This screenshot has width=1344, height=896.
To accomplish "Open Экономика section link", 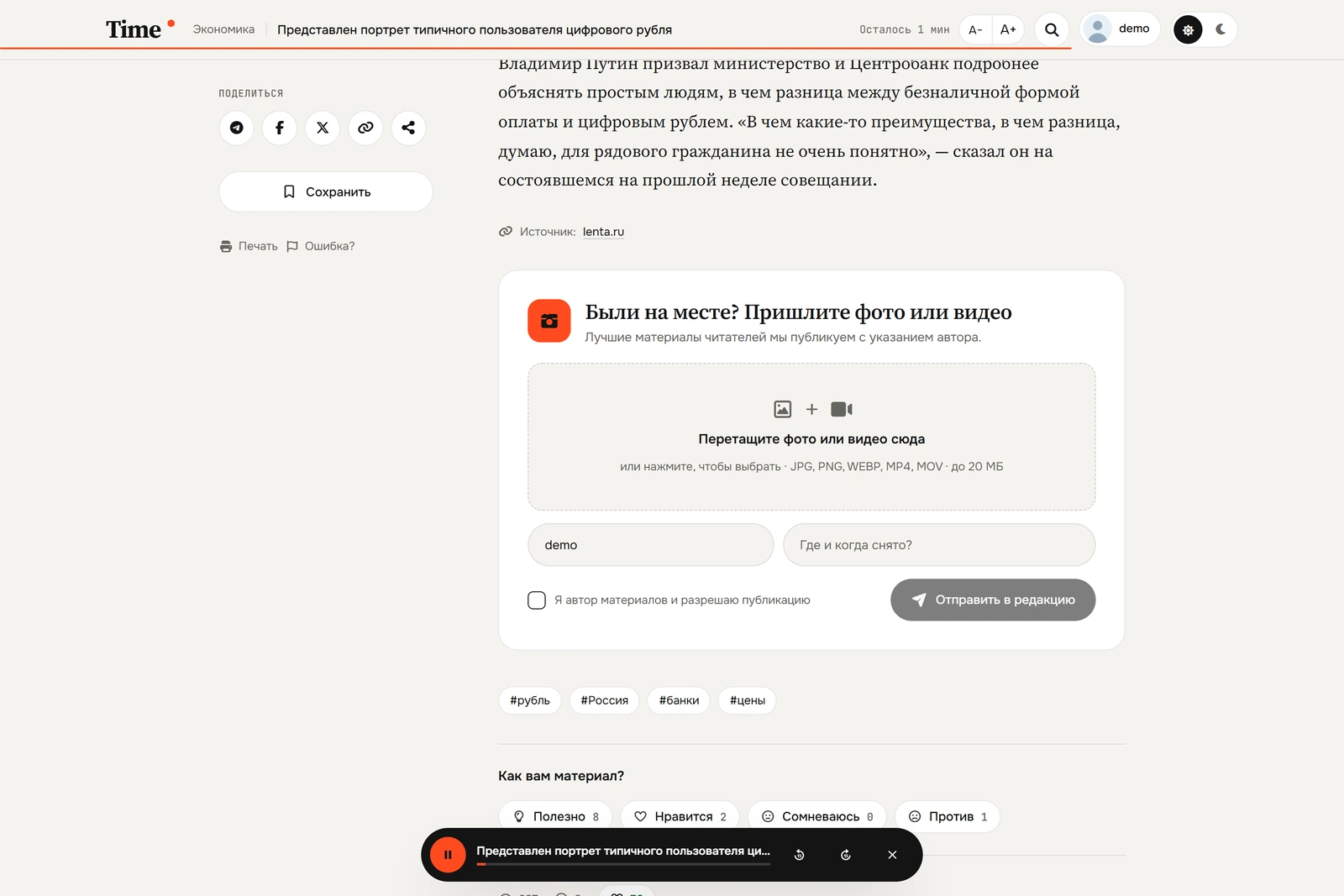I will [223, 29].
